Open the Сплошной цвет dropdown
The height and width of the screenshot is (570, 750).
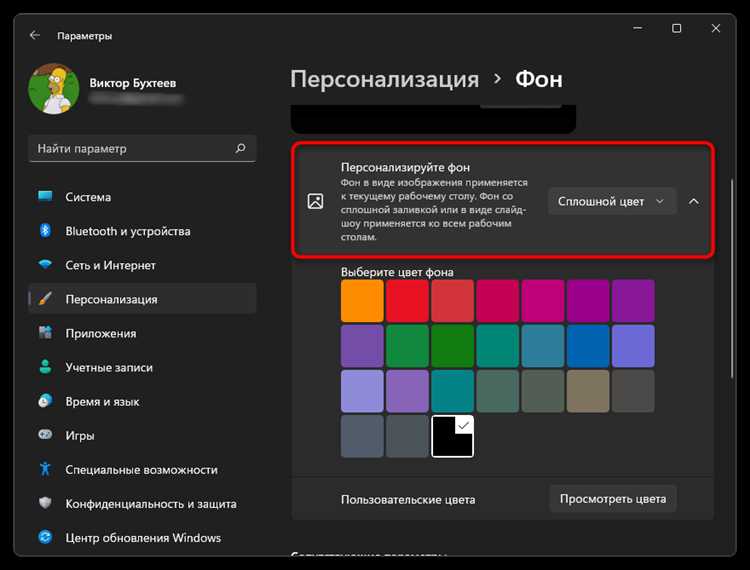[x=612, y=201]
